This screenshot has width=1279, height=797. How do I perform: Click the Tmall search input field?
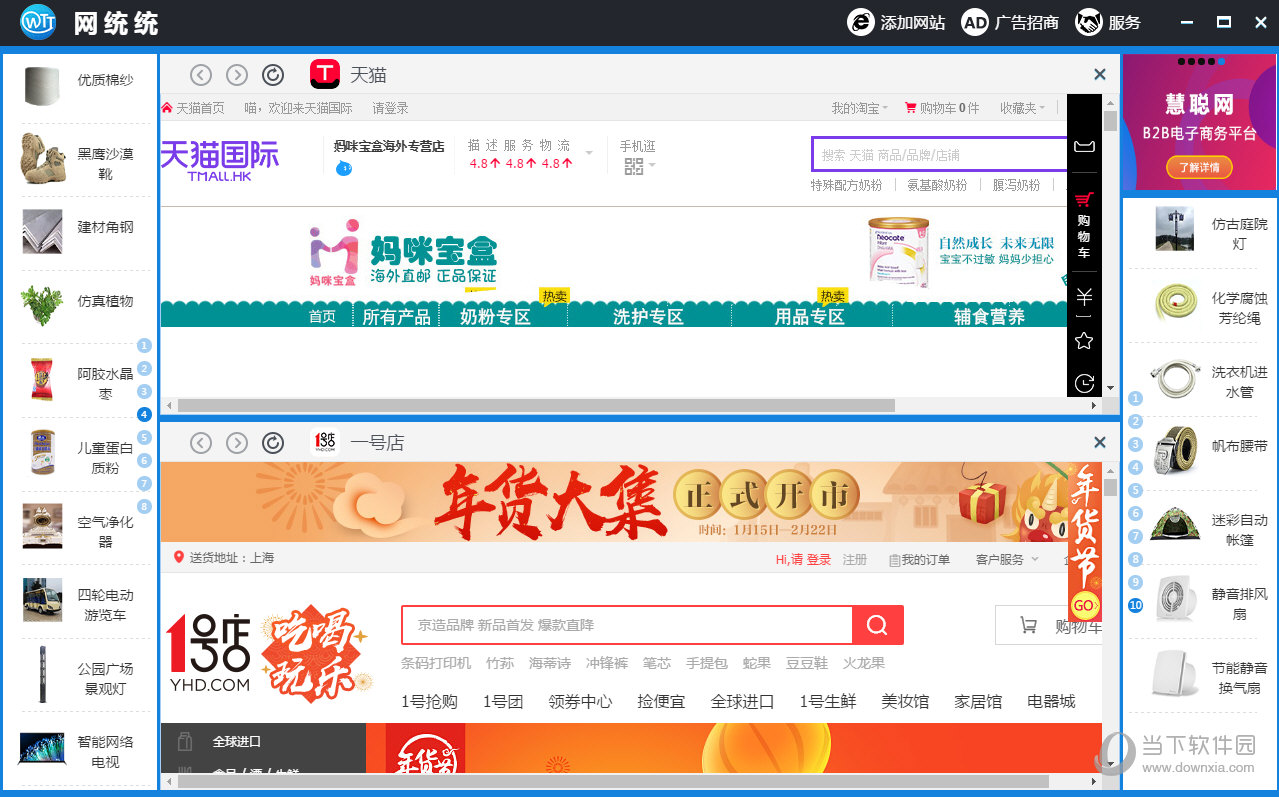[x=939, y=154]
